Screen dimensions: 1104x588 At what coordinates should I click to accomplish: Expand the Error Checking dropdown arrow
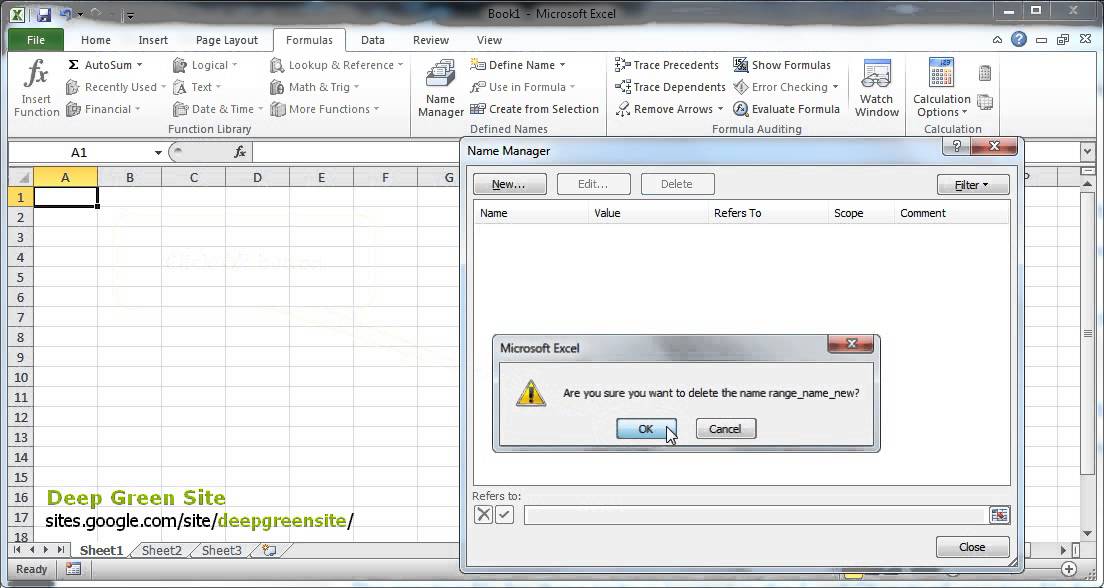(x=835, y=87)
